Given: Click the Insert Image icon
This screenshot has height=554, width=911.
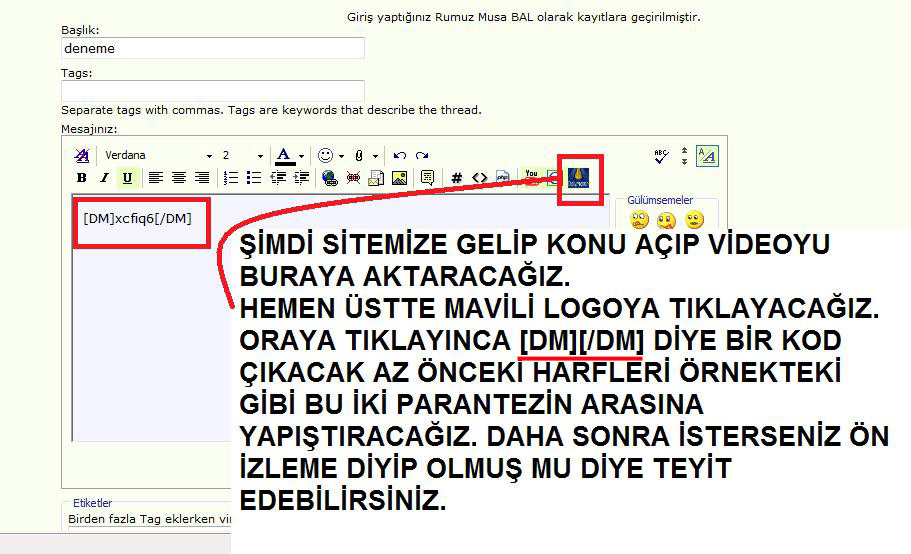Looking at the screenshot, I should 399,178.
